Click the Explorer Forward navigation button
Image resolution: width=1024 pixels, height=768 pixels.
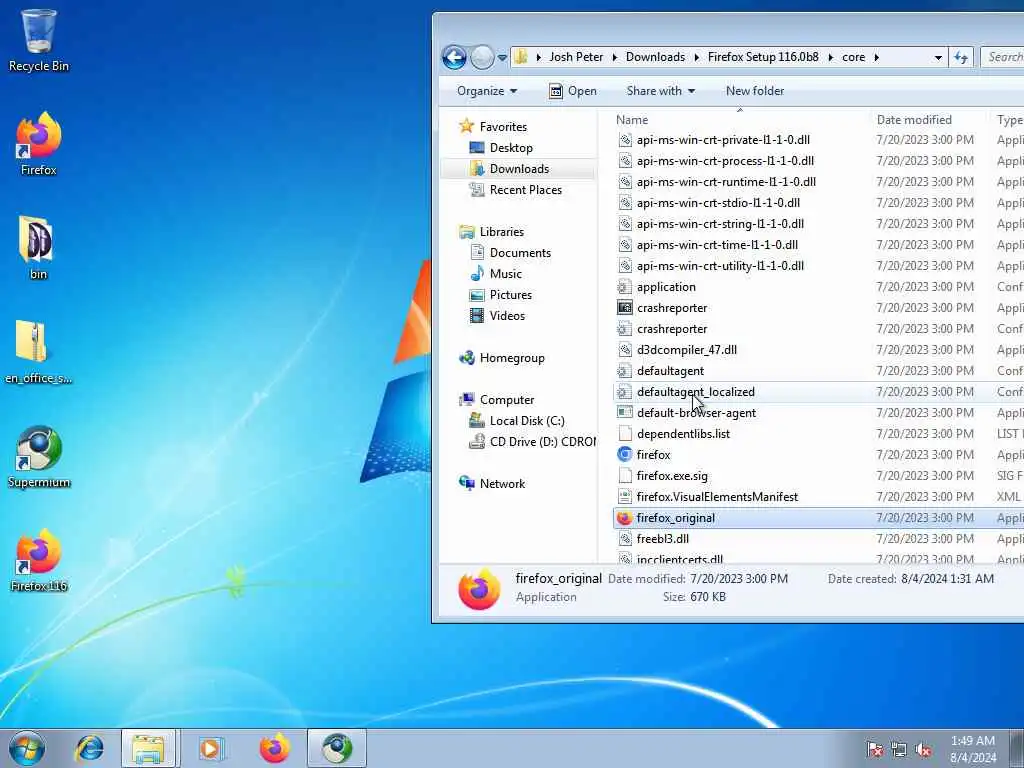pyautogui.click(x=482, y=57)
